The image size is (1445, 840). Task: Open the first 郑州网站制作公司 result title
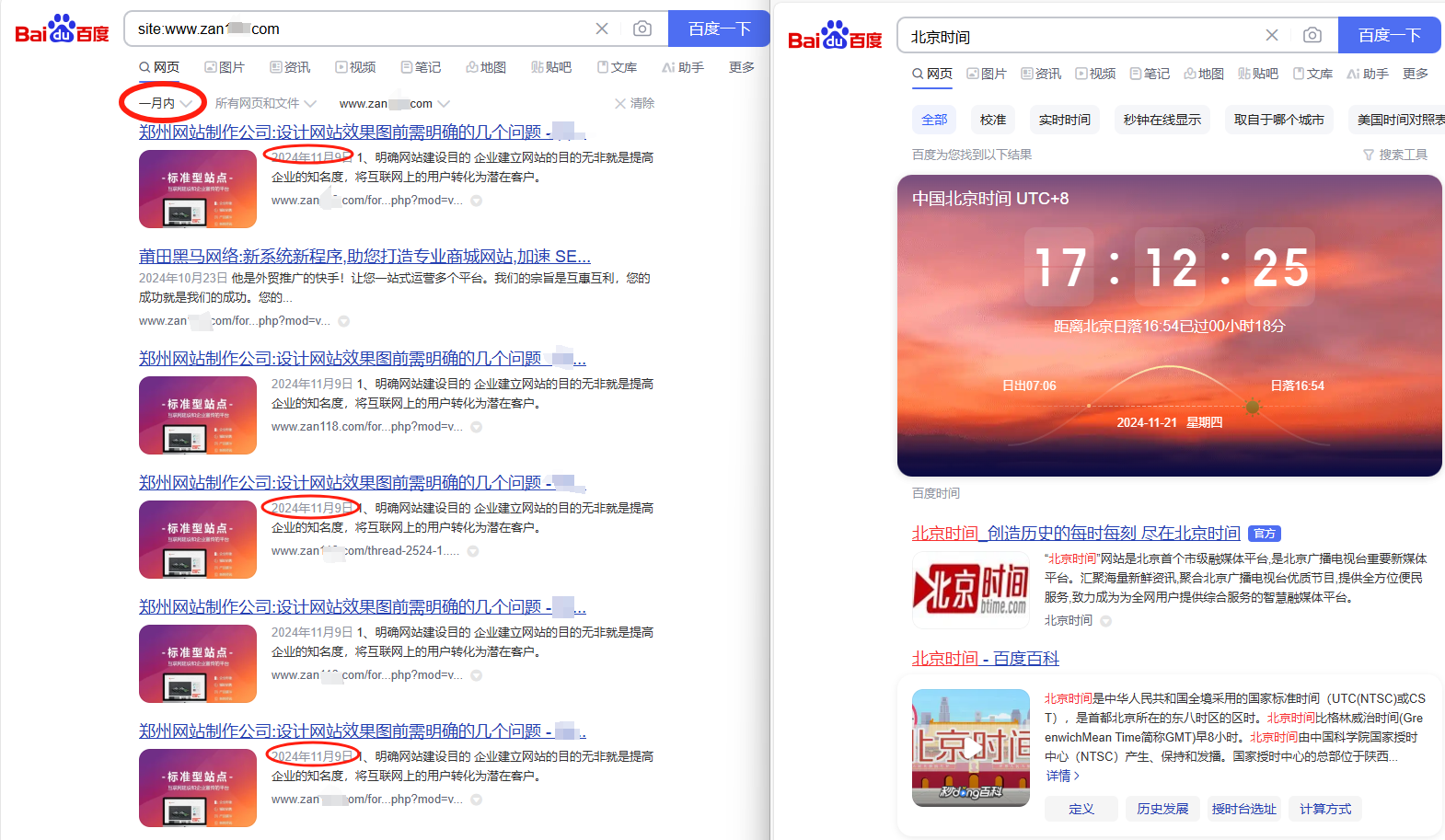click(362, 132)
